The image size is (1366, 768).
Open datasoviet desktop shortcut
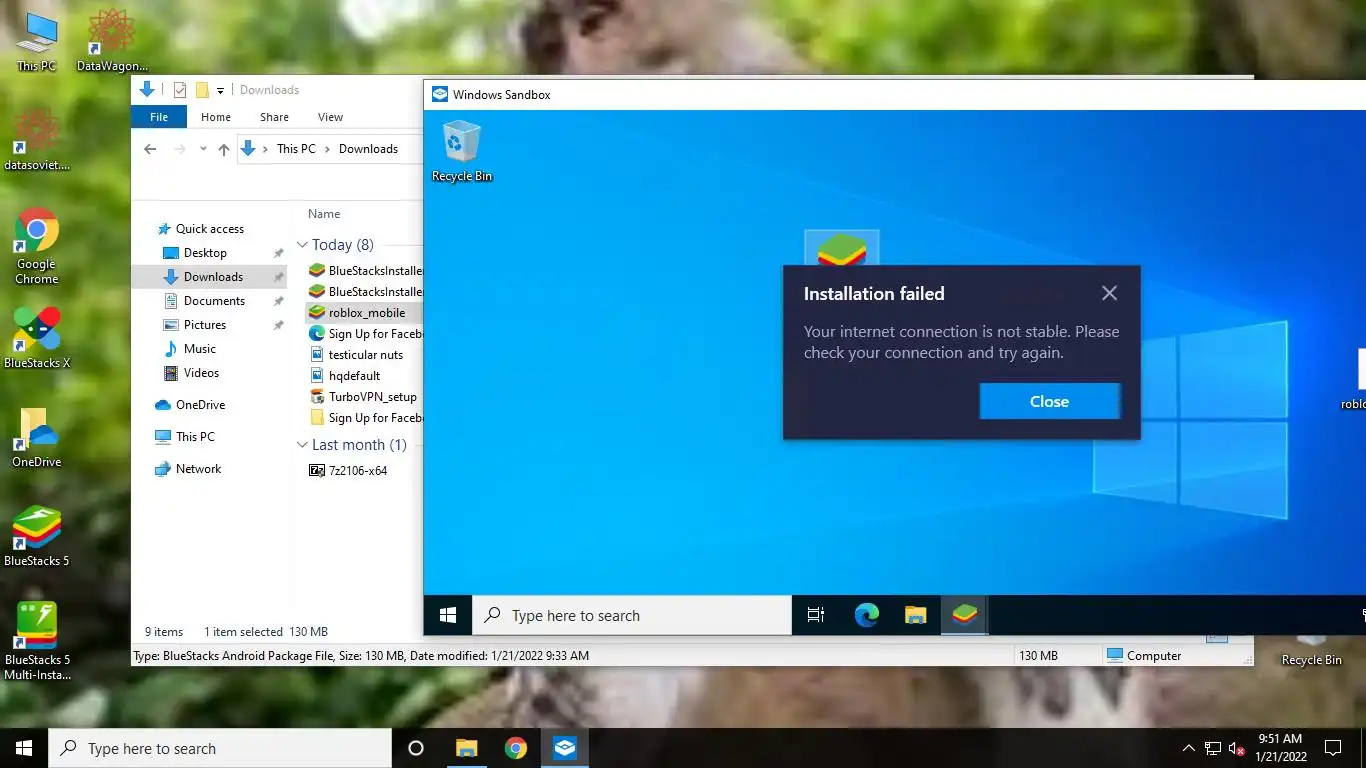[x=37, y=140]
